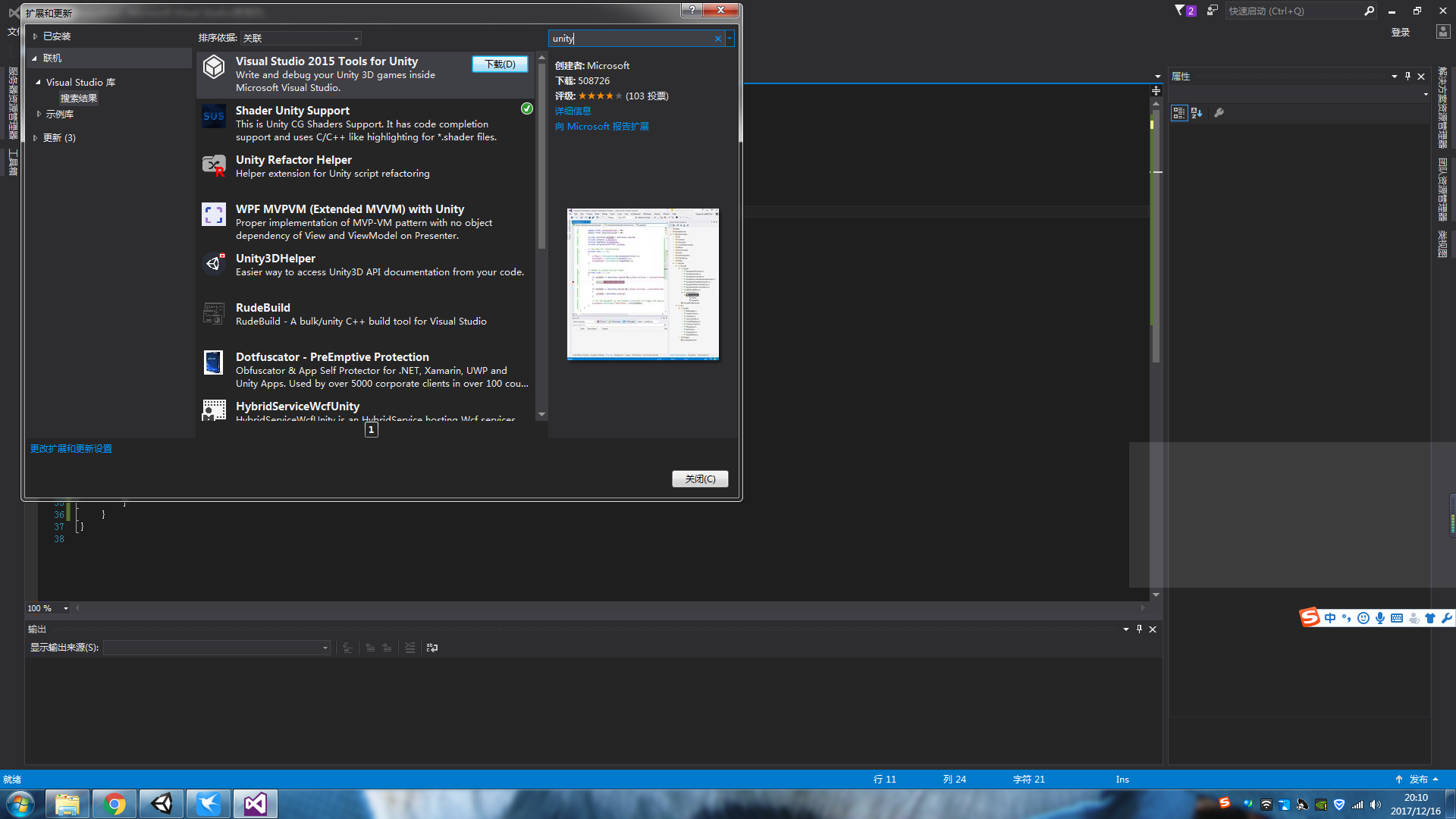
Task: Open property pages wrench icon
Action: click(1219, 113)
